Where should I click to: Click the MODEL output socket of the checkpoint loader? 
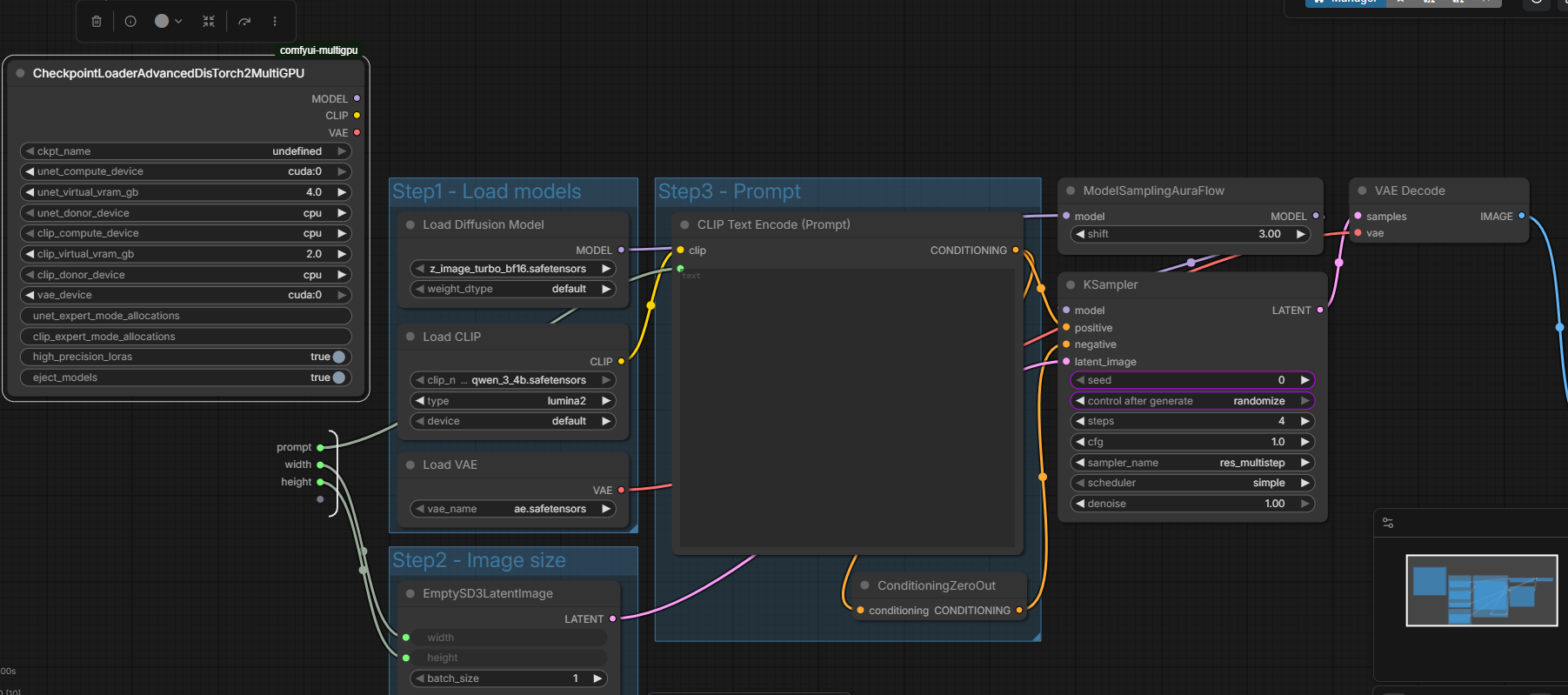357,98
